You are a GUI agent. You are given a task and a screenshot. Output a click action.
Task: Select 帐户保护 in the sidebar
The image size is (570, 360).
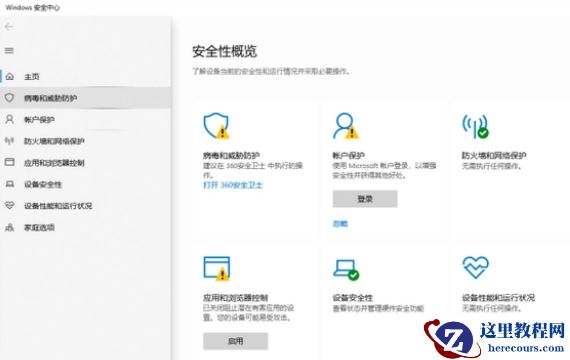(85, 119)
